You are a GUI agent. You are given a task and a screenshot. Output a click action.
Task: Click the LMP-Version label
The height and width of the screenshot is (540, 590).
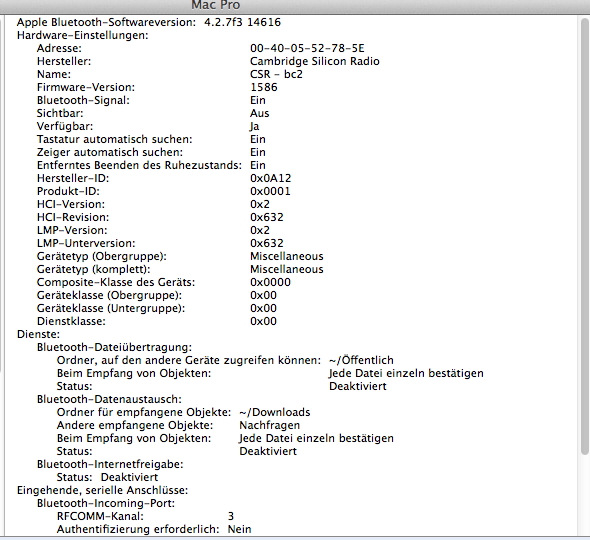coord(72,230)
